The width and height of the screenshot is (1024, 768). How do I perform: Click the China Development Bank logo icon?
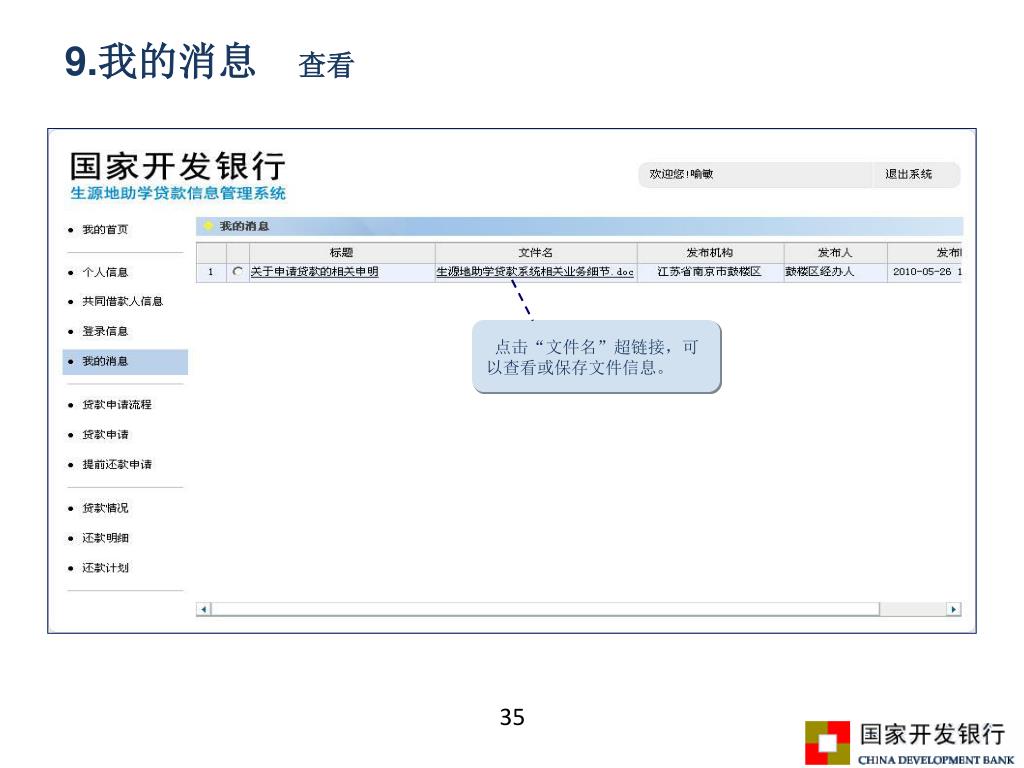pyautogui.click(x=827, y=743)
